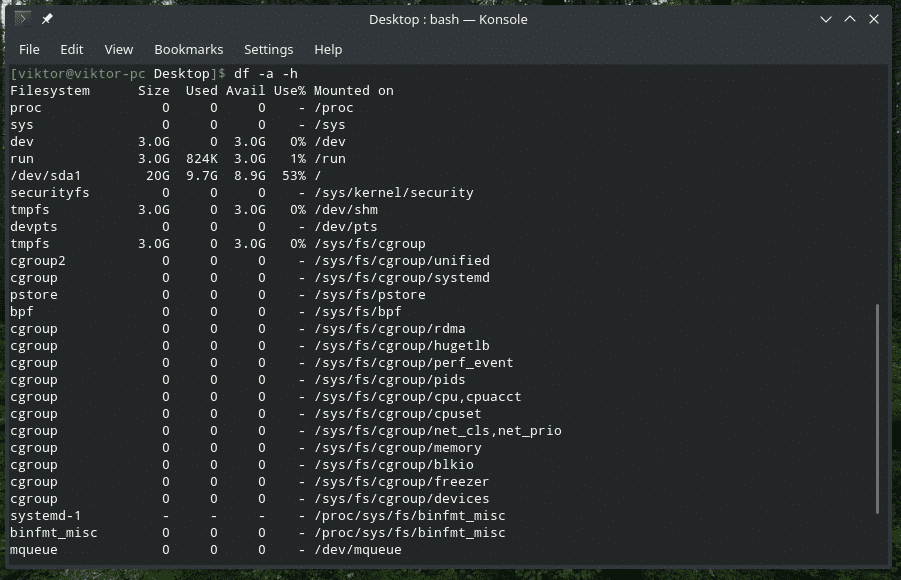The height and width of the screenshot is (580, 901).
Task: Maximize the Konsole window
Action: tap(850, 19)
